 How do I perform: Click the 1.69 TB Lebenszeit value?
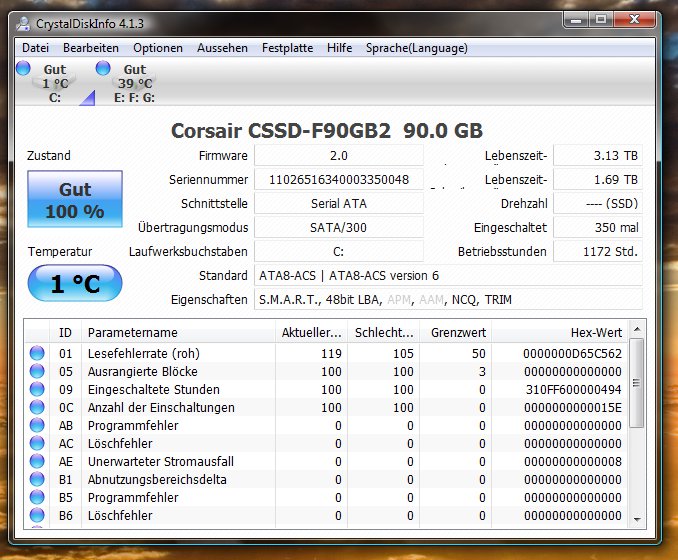[598, 179]
